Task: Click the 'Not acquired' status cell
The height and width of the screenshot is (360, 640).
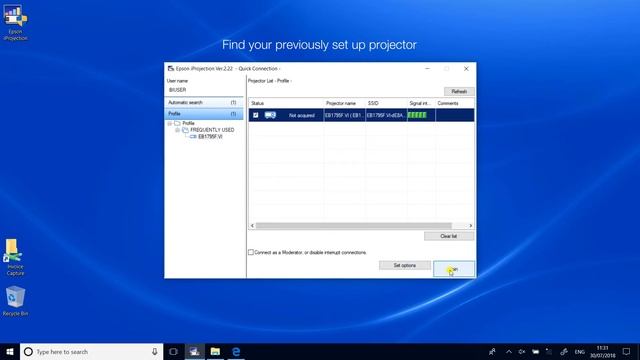Action: (302, 116)
